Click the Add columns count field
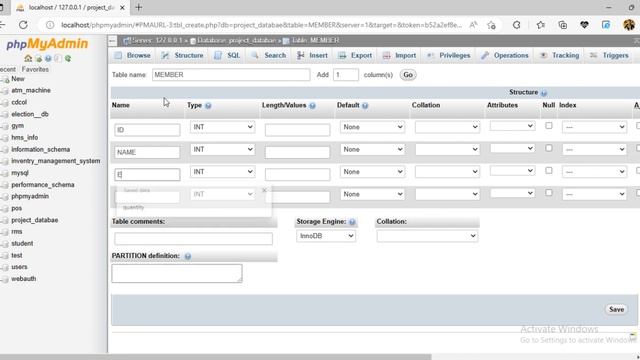 [x=346, y=75]
